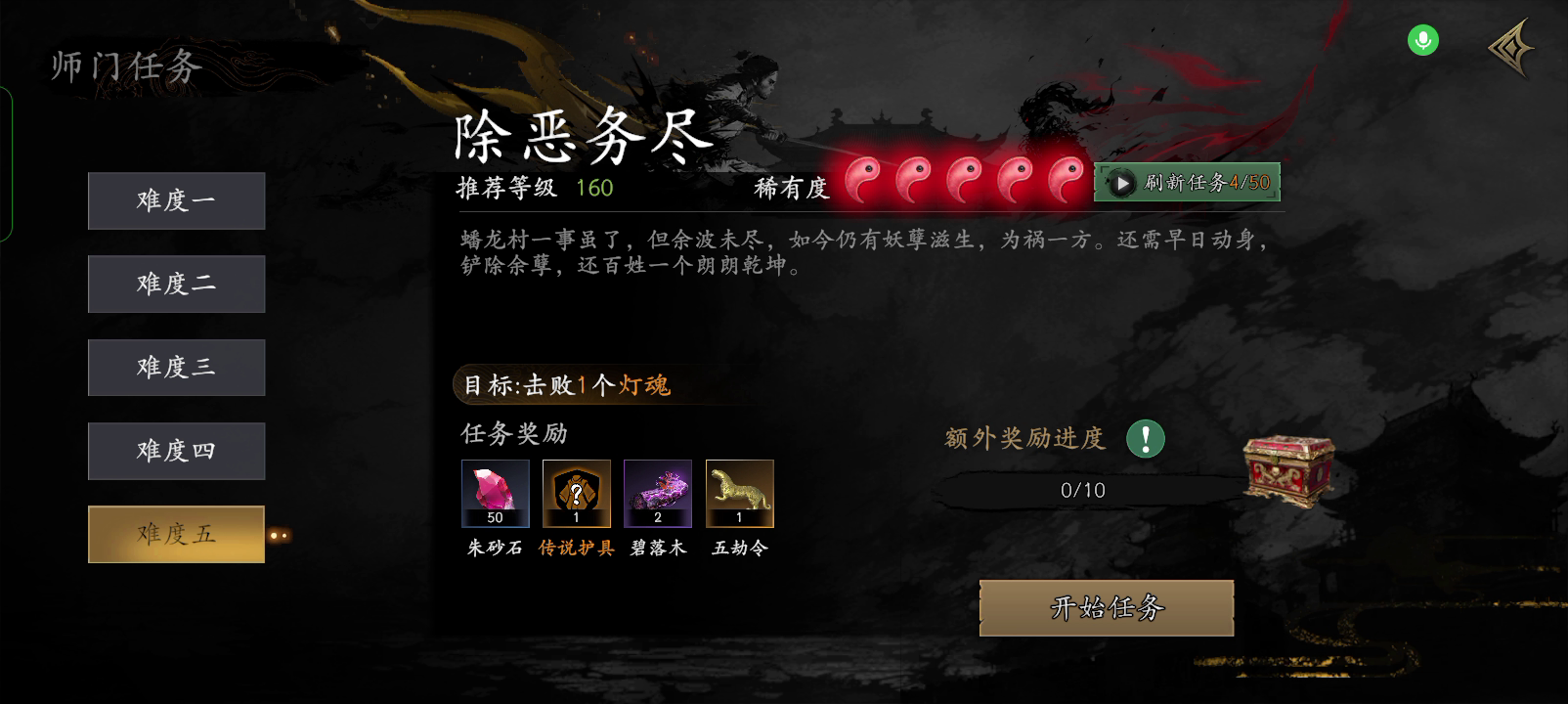Click the golden back arrow emblem
The image size is (1568, 704).
click(x=1512, y=48)
